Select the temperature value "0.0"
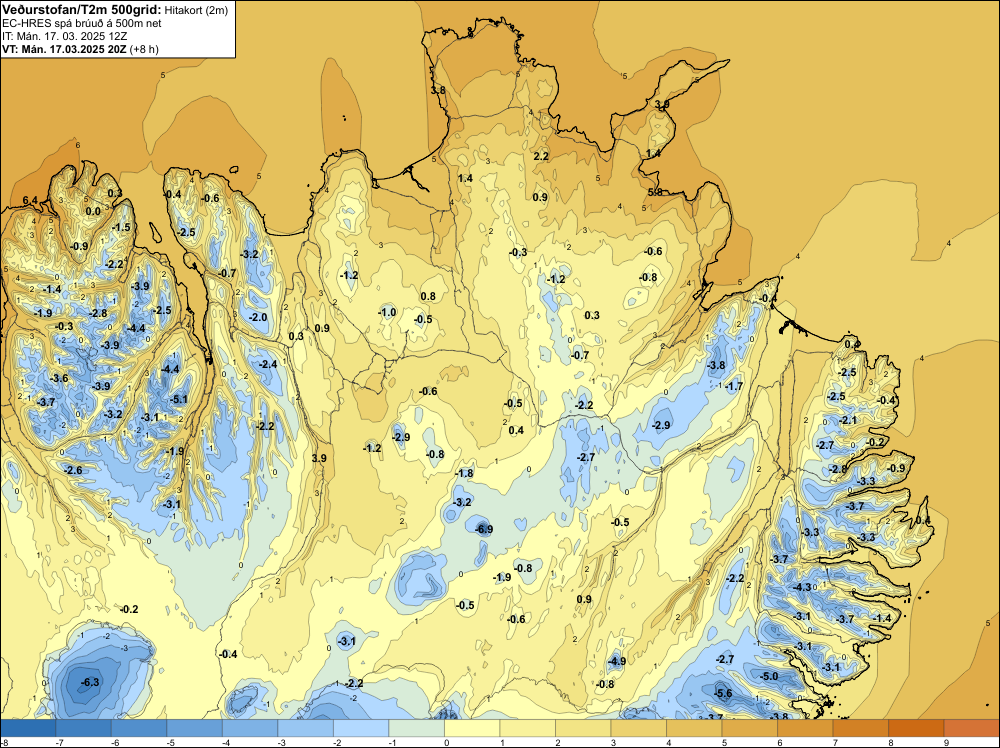 click(x=93, y=212)
